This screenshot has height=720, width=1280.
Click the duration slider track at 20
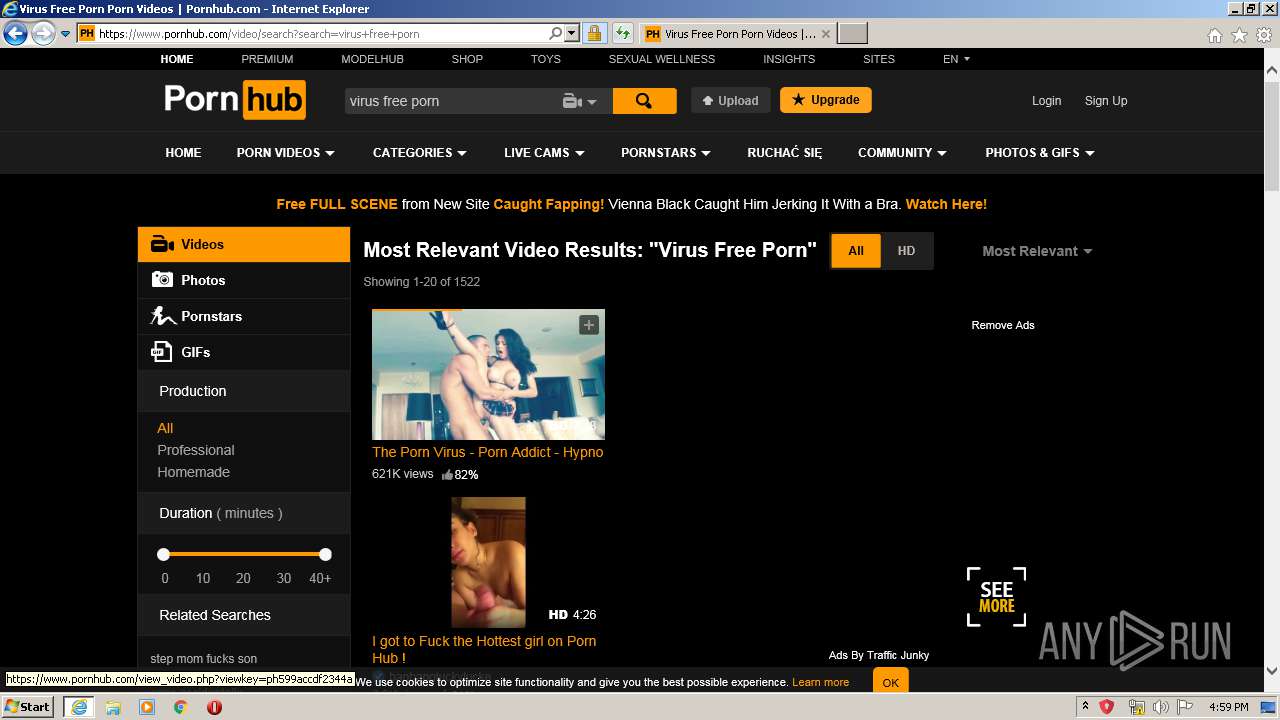243,554
